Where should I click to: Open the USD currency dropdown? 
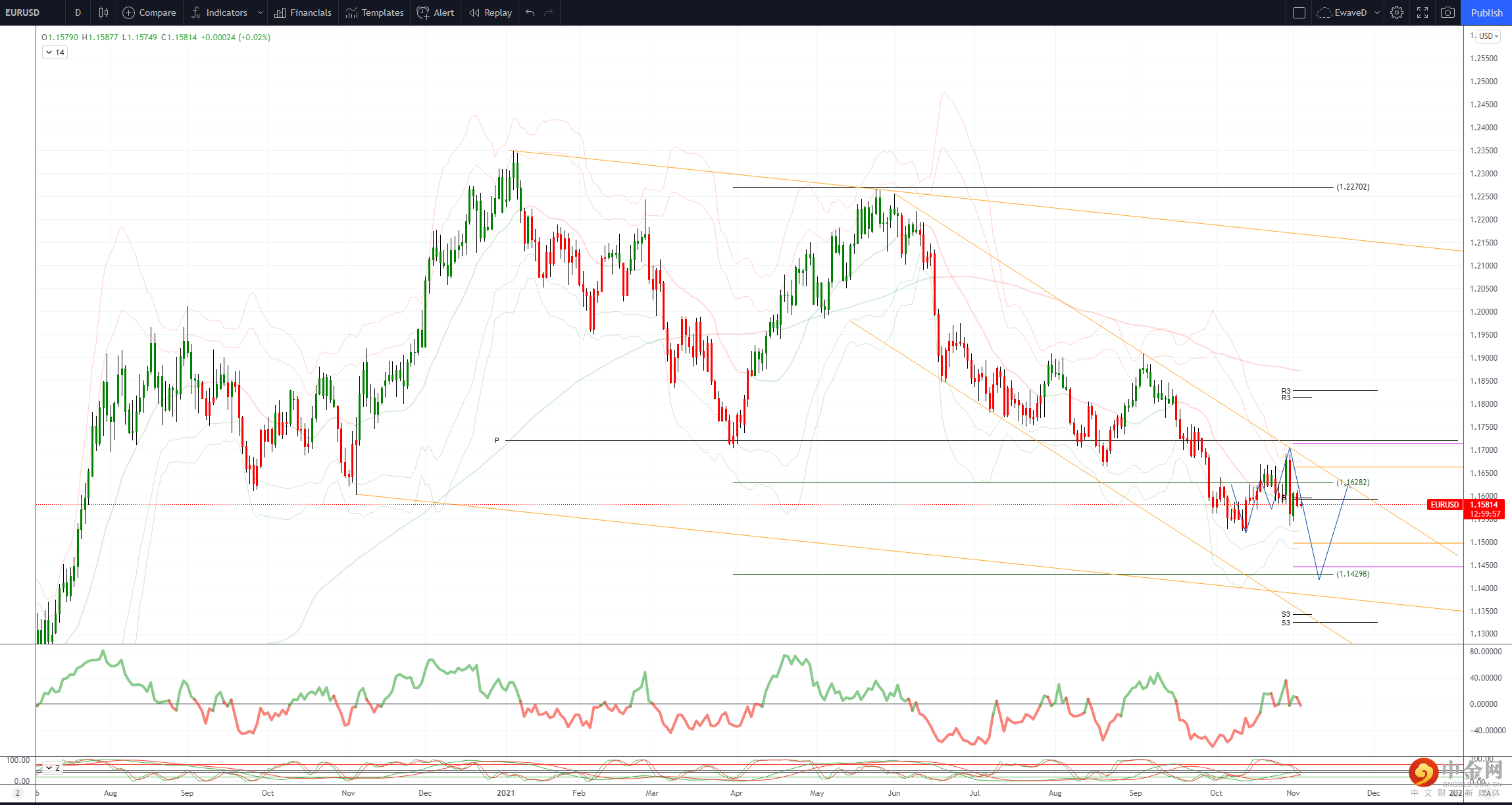click(1488, 36)
